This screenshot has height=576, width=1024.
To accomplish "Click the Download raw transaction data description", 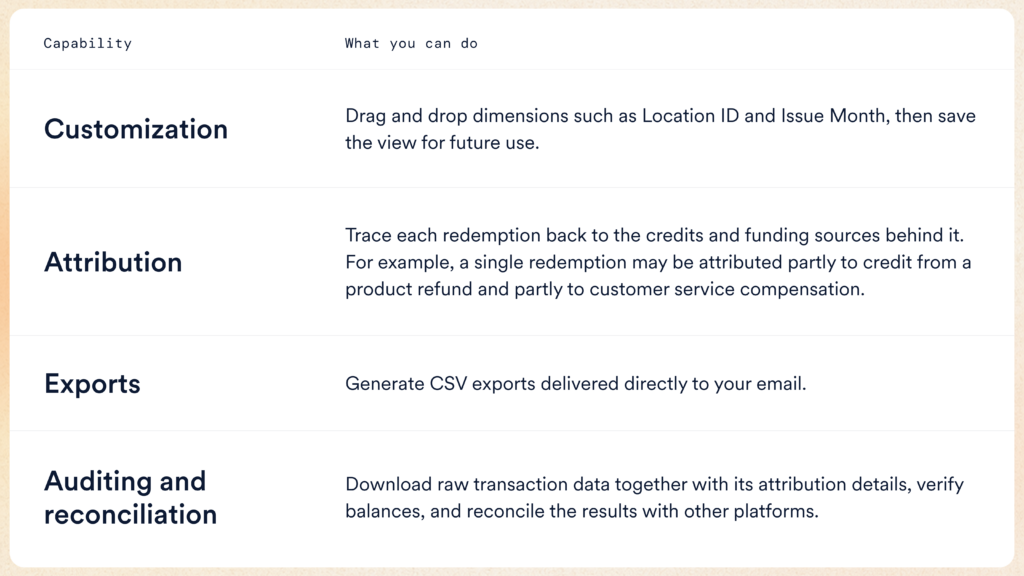I will pyautogui.click(x=654, y=498).
